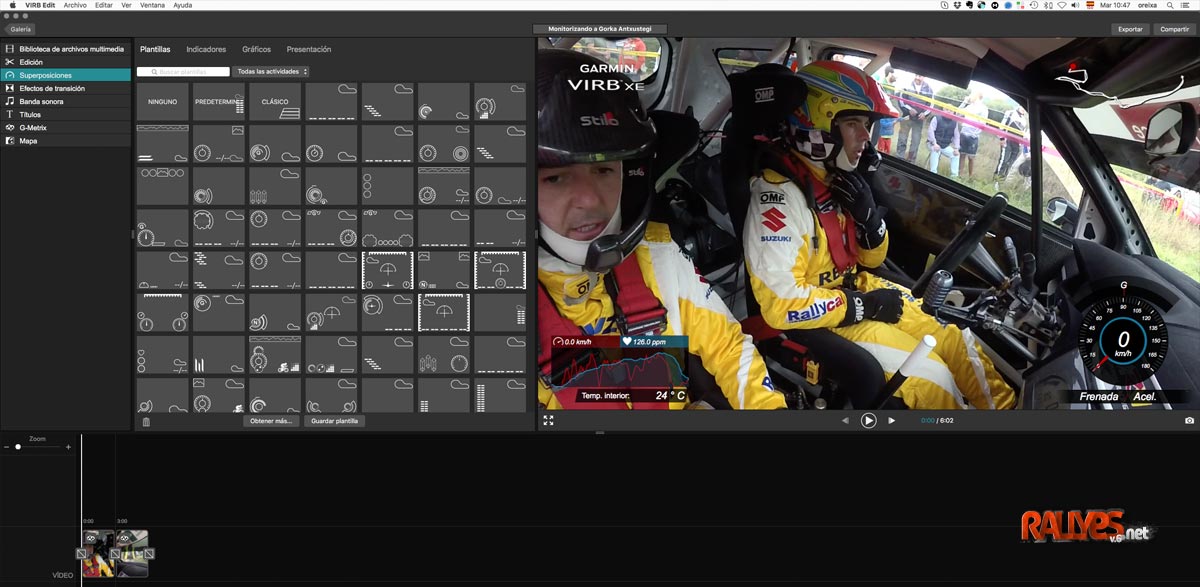Open the Edición scissors section
The width and height of the screenshot is (1200, 587).
[x=65, y=62]
